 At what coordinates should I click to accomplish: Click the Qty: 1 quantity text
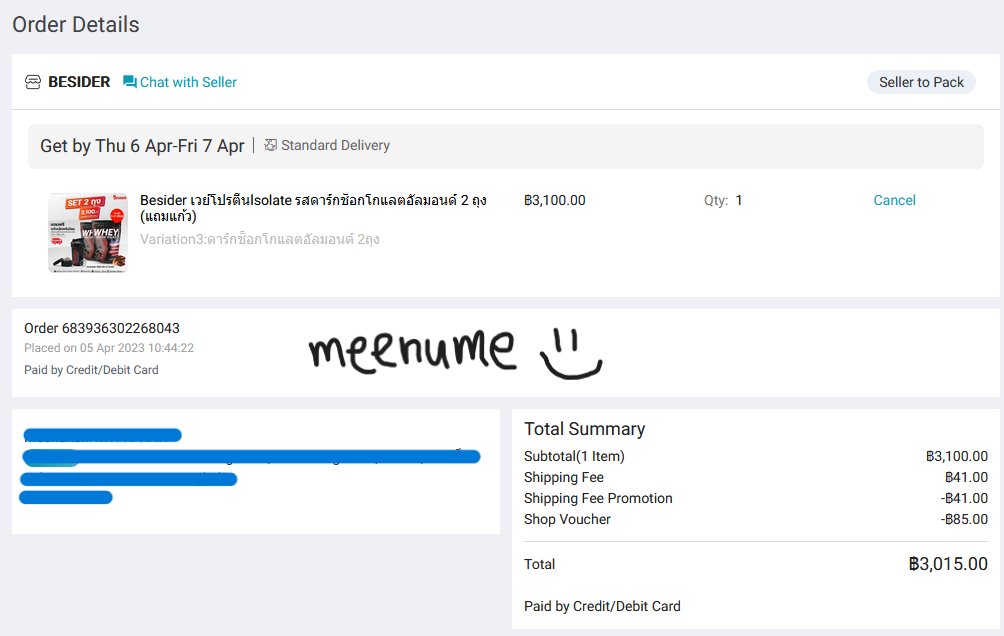click(x=723, y=200)
